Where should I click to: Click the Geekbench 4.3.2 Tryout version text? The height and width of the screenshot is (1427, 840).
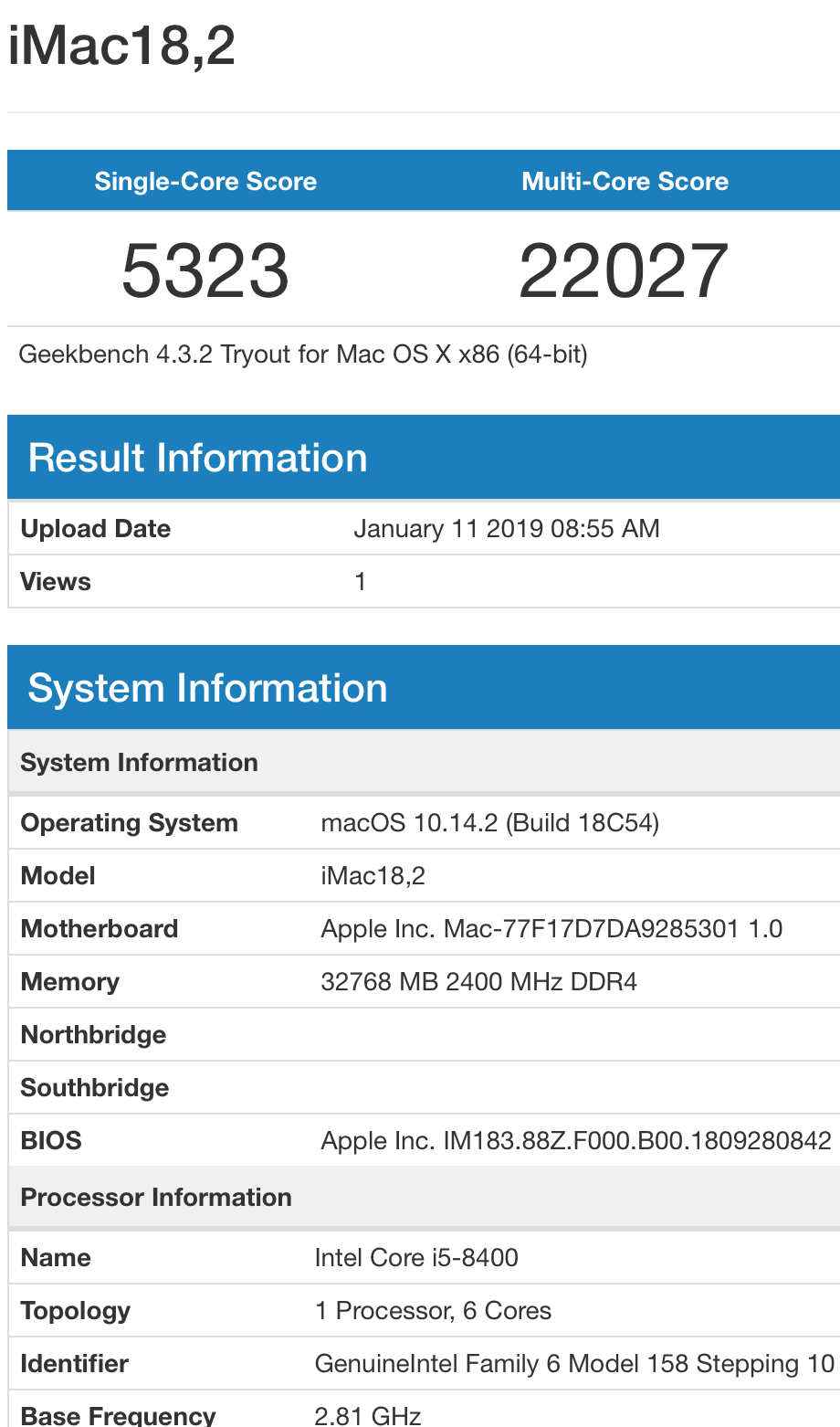pos(302,354)
